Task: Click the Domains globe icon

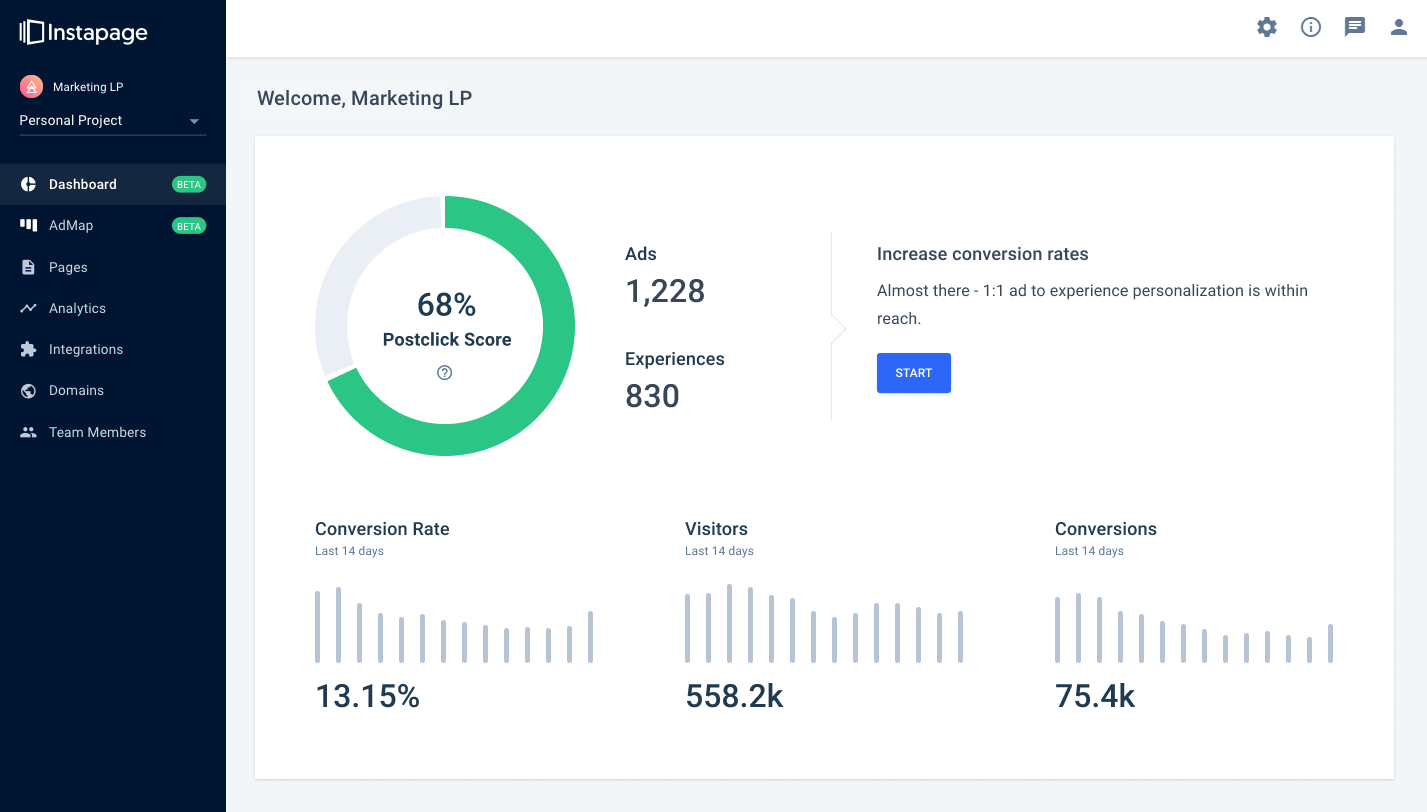Action: [x=29, y=390]
